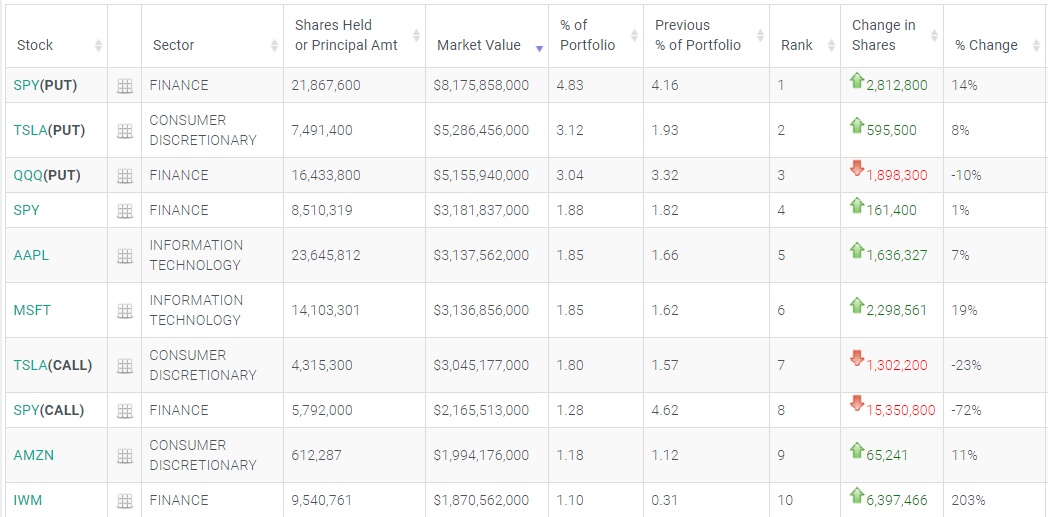This screenshot has width=1048, height=517.
Task: Click the grid icon beside TSLA(CALL)
Action: (x=125, y=366)
